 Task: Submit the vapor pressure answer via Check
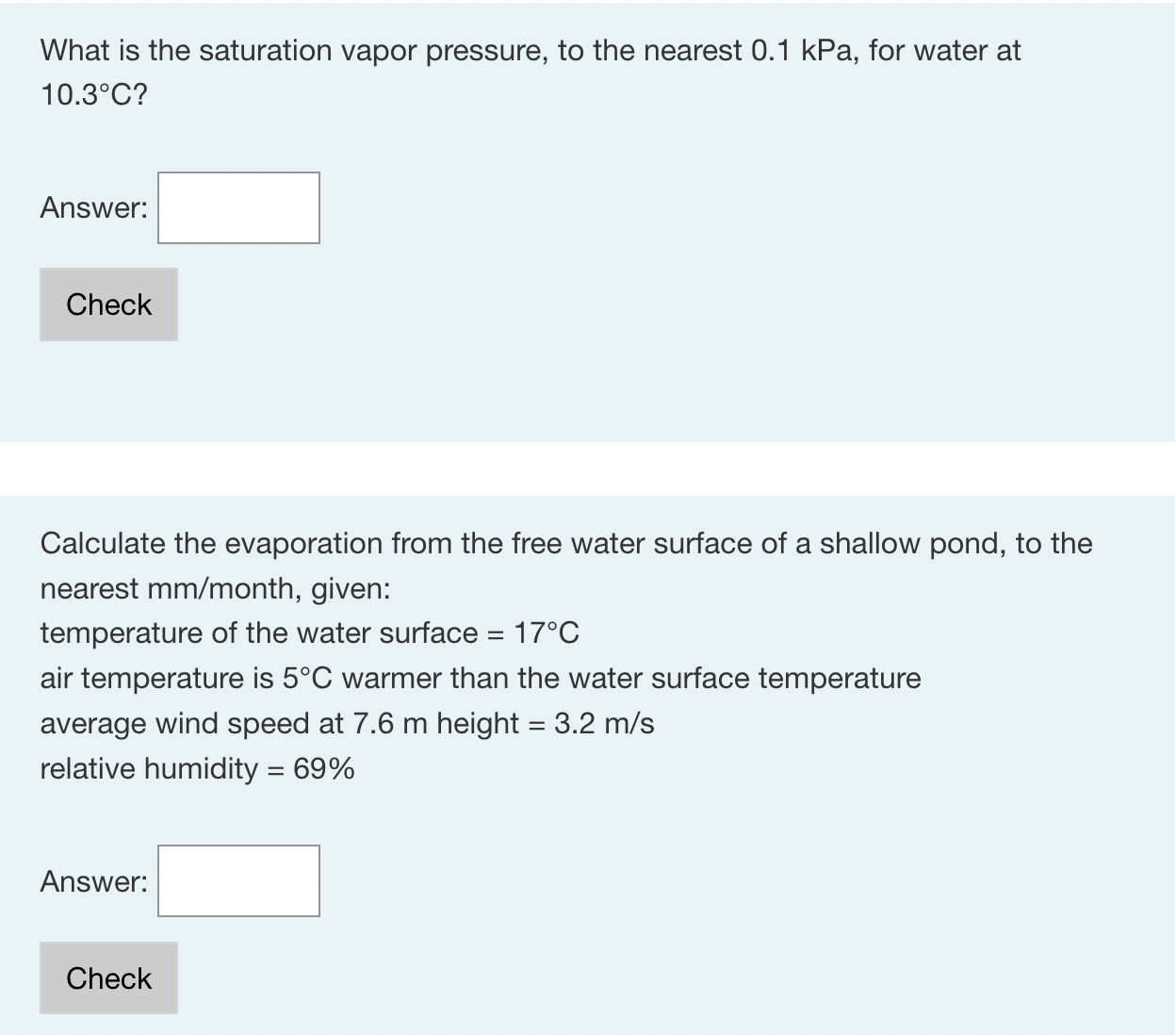coord(107,304)
